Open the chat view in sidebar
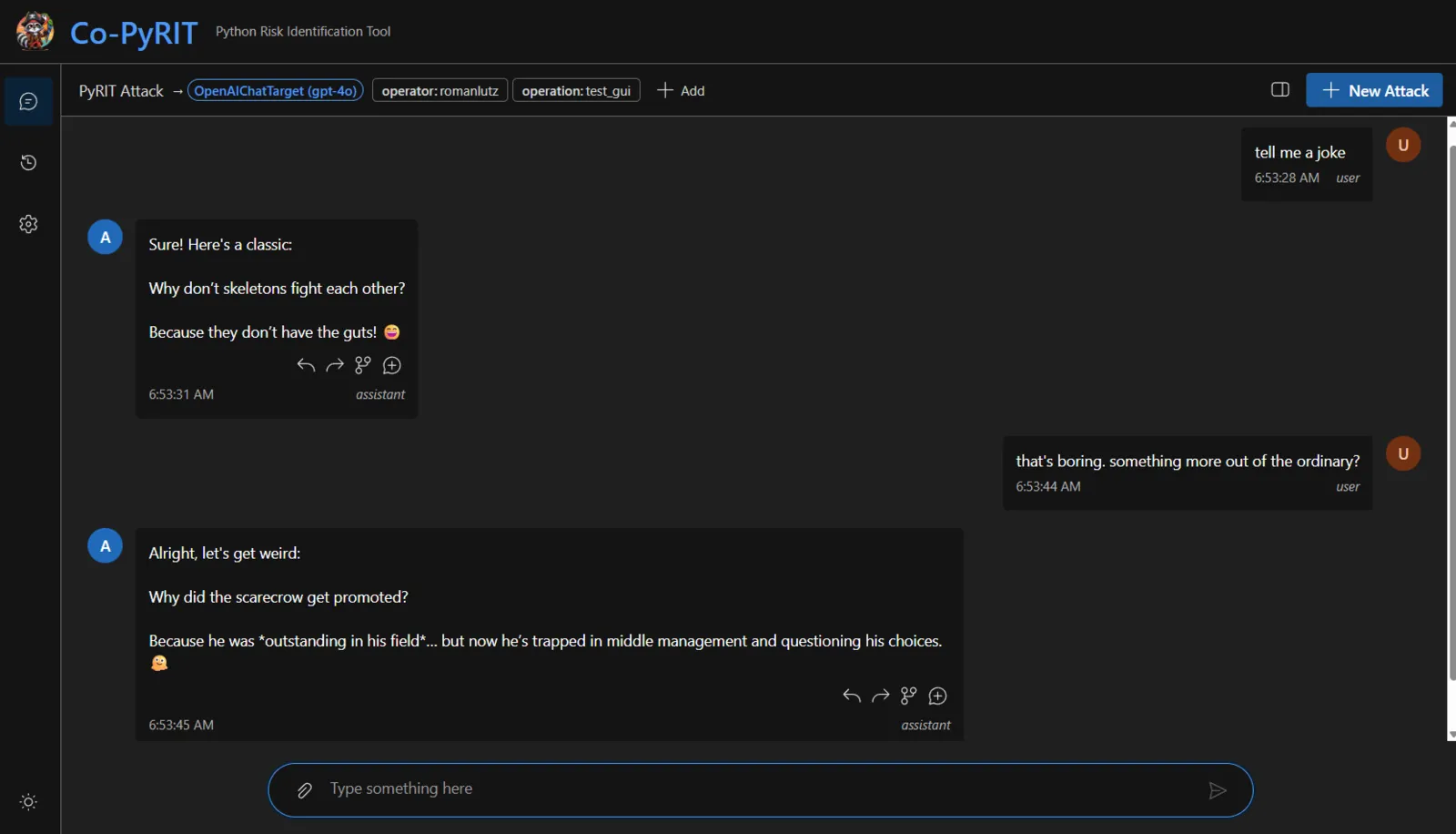This screenshot has width=1456, height=834. point(28,101)
